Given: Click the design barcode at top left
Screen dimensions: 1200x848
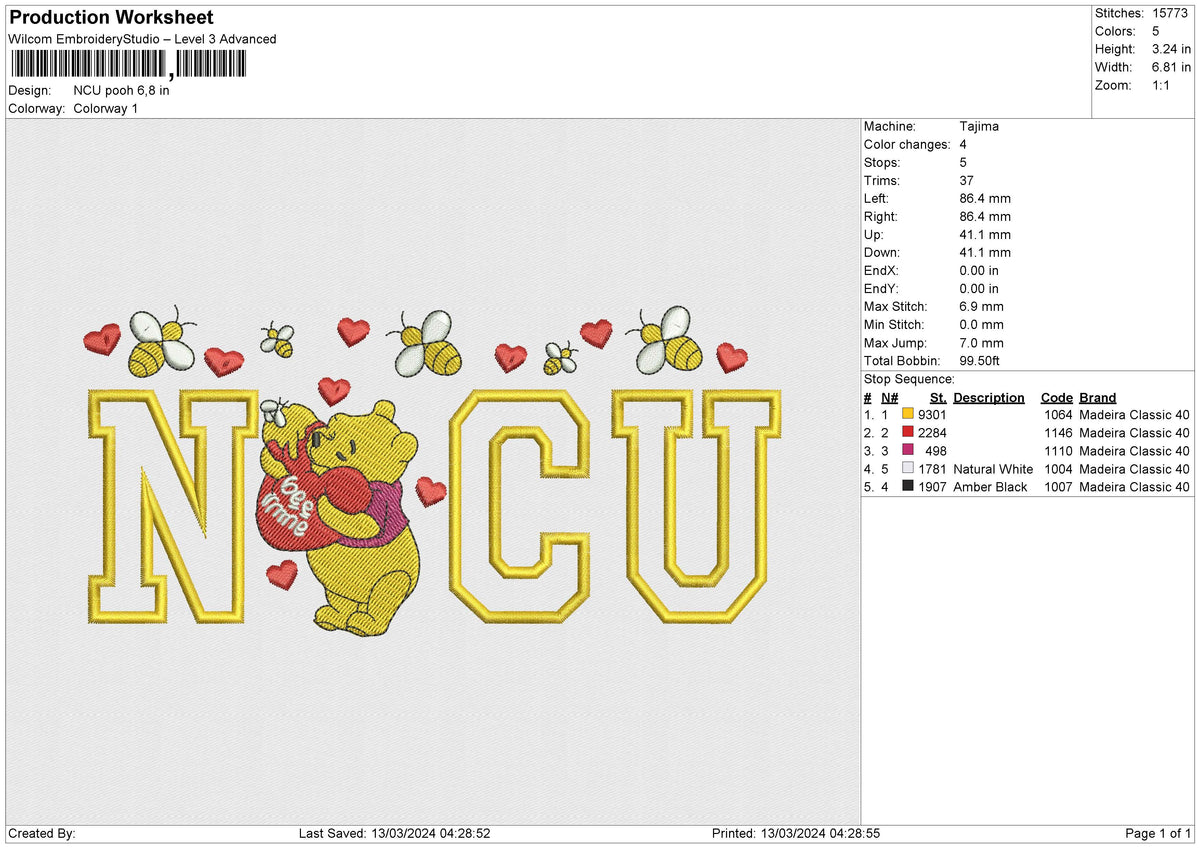Looking at the screenshot, I should pyautogui.click(x=128, y=65).
